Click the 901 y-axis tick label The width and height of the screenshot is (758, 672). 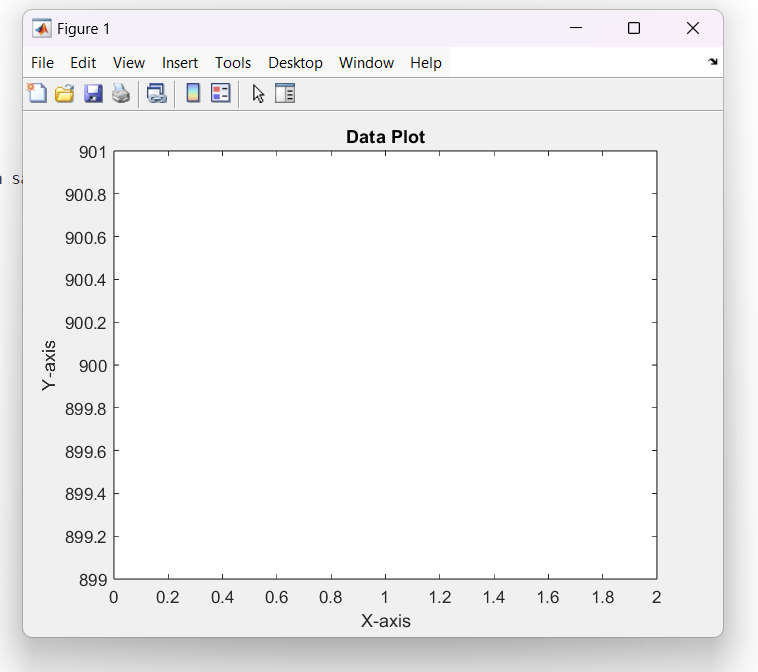(x=92, y=152)
